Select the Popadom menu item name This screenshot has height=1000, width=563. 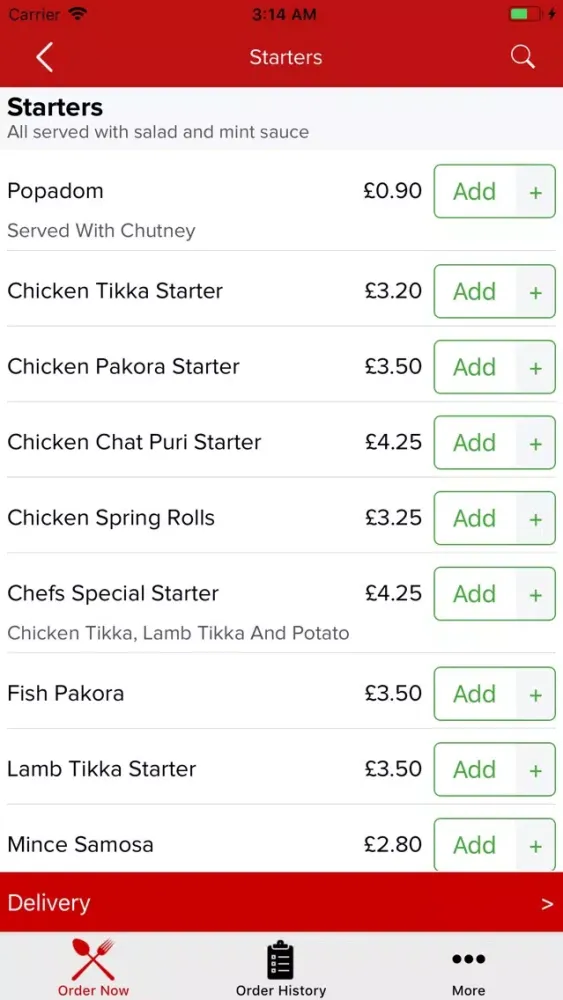pyautogui.click(x=55, y=191)
